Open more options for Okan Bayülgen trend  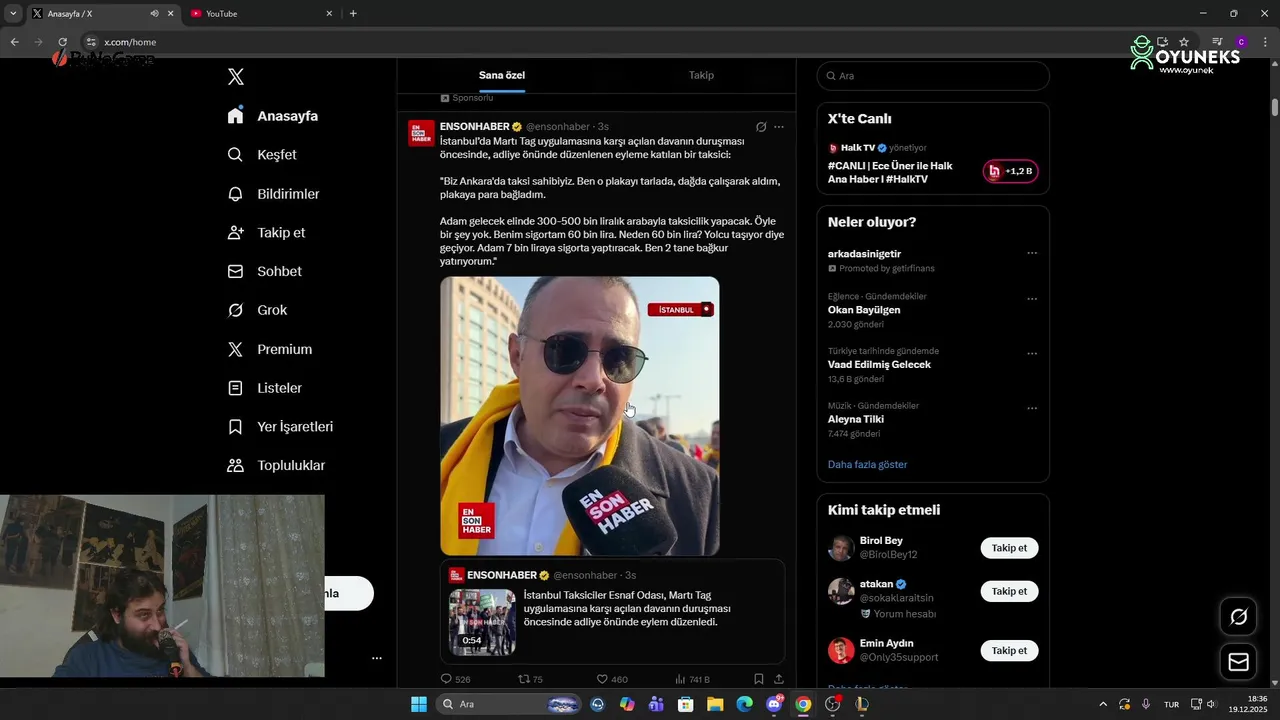[1032, 299]
